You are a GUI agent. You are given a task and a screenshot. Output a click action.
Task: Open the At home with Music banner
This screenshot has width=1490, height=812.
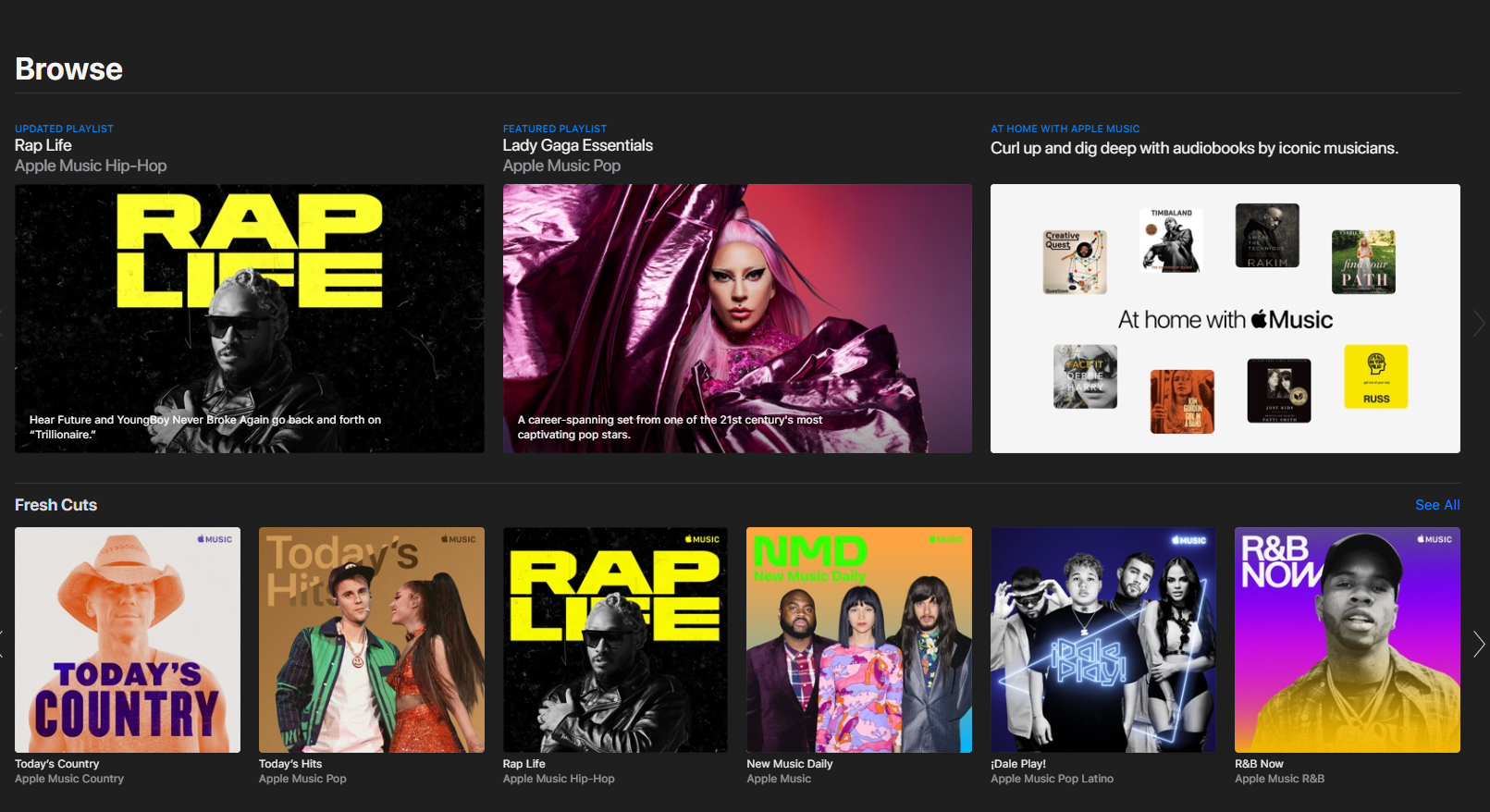pyautogui.click(x=1225, y=318)
